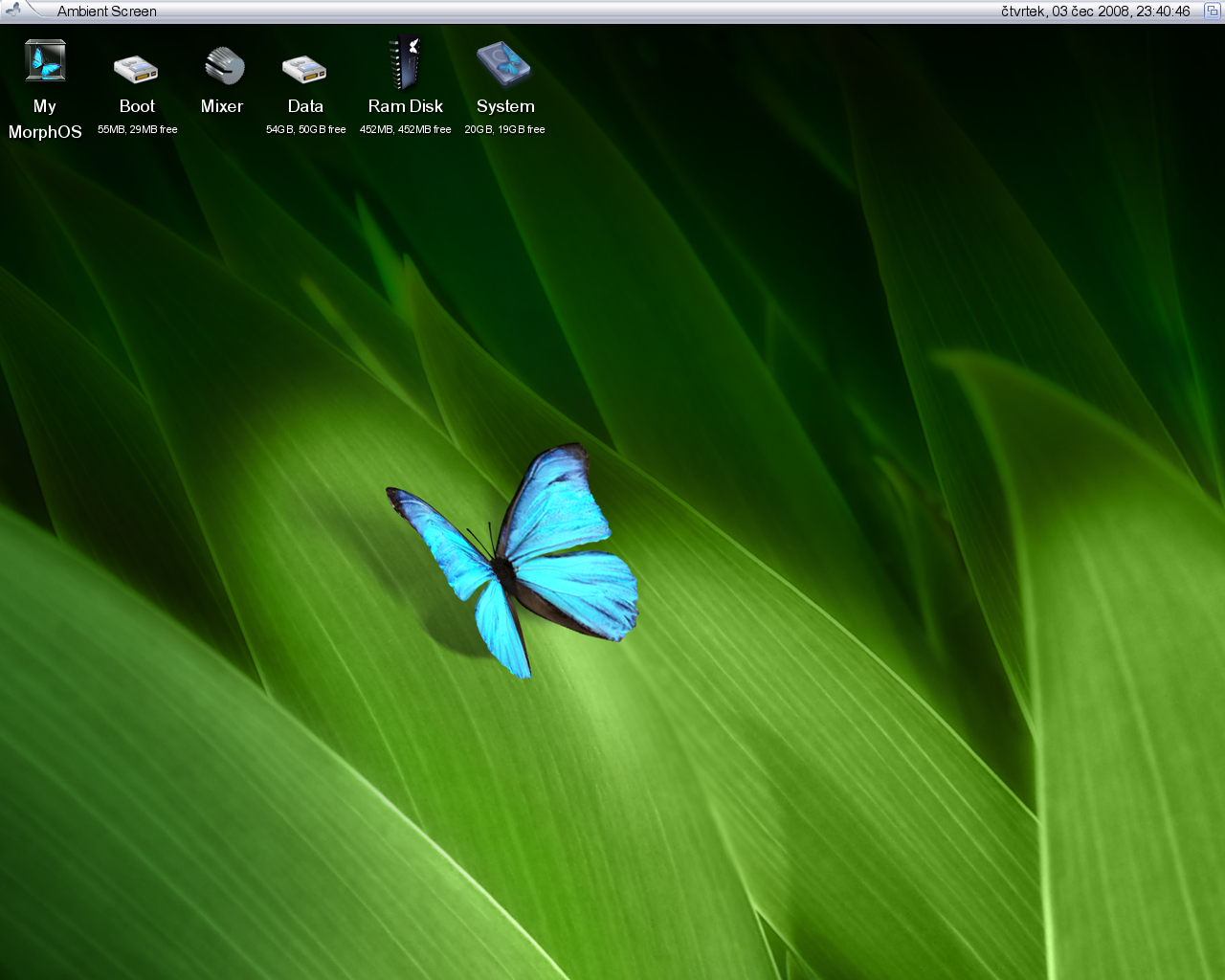
Task: Click the "54GB, 50GB free" text
Action: [306, 129]
